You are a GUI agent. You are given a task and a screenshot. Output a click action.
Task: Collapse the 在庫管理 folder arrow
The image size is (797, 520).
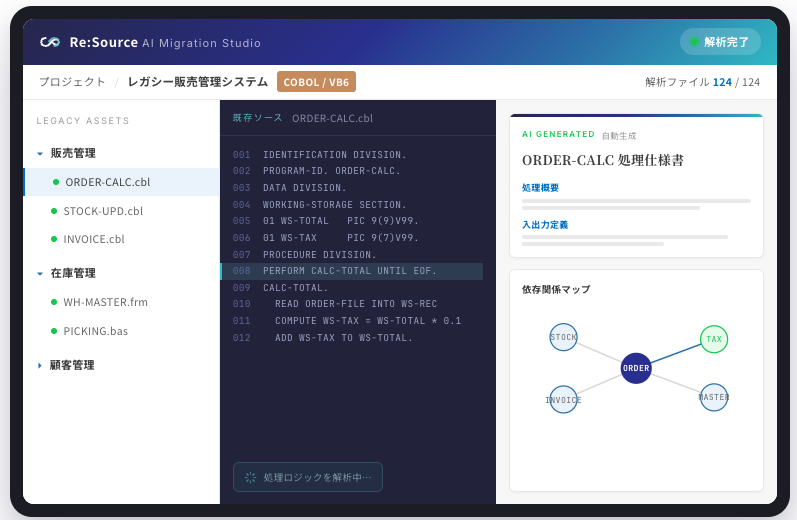point(40,273)
